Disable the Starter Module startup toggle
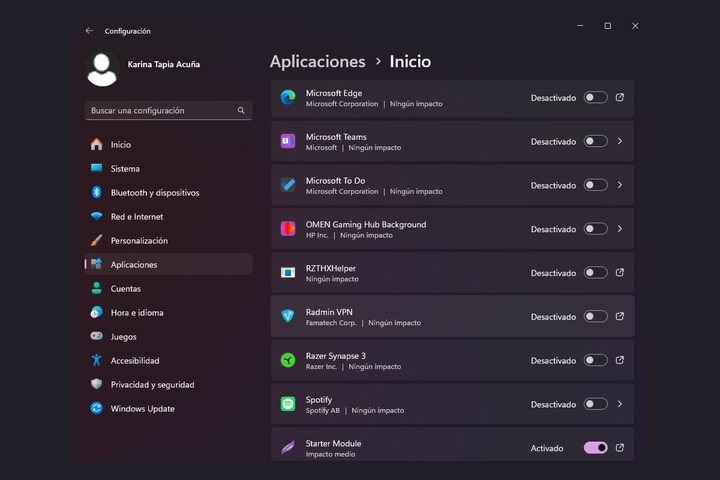Screen dimensions: 720x480 point(595,448)
